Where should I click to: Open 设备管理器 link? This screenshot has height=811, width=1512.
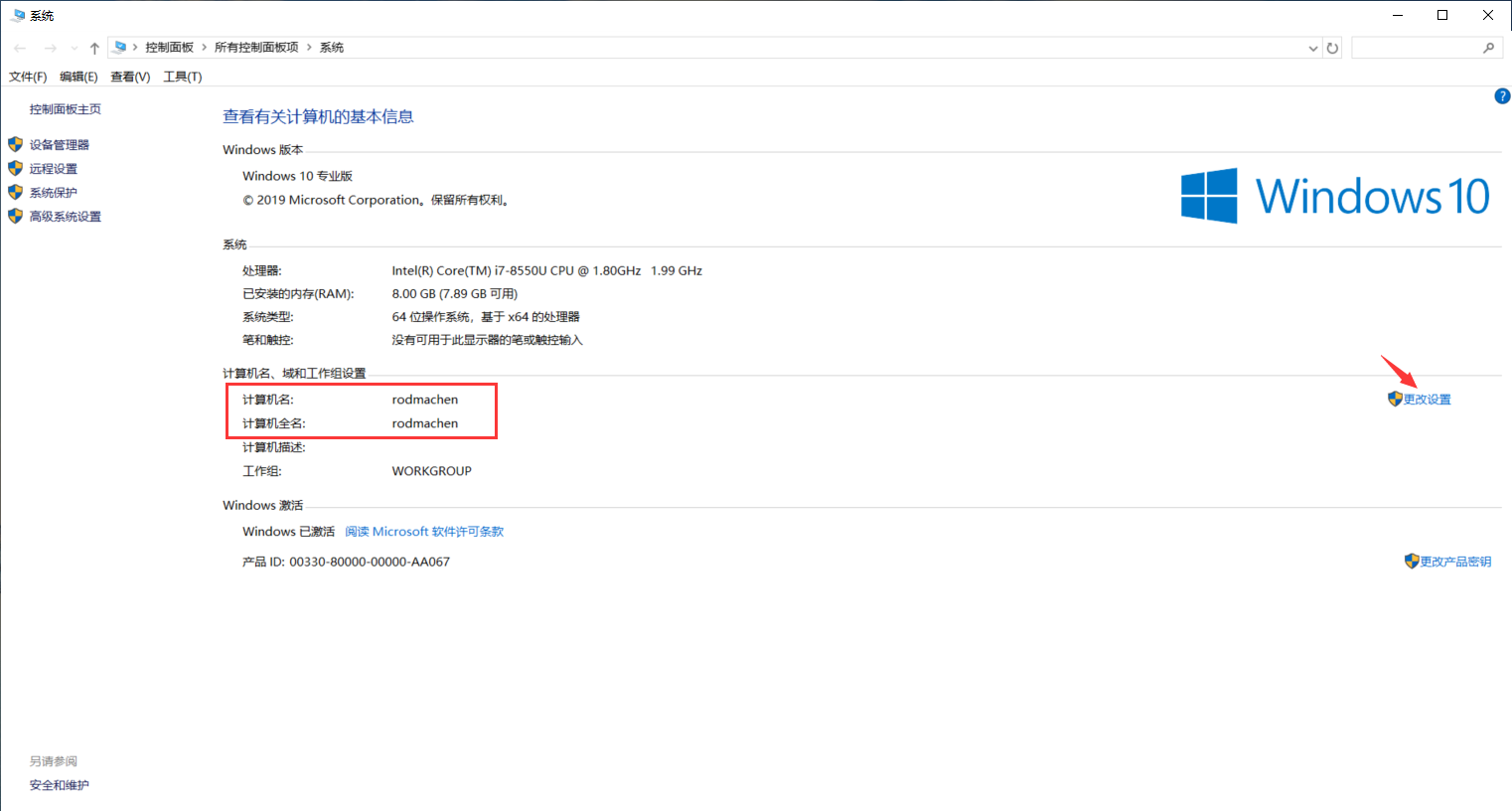(60, 145)
